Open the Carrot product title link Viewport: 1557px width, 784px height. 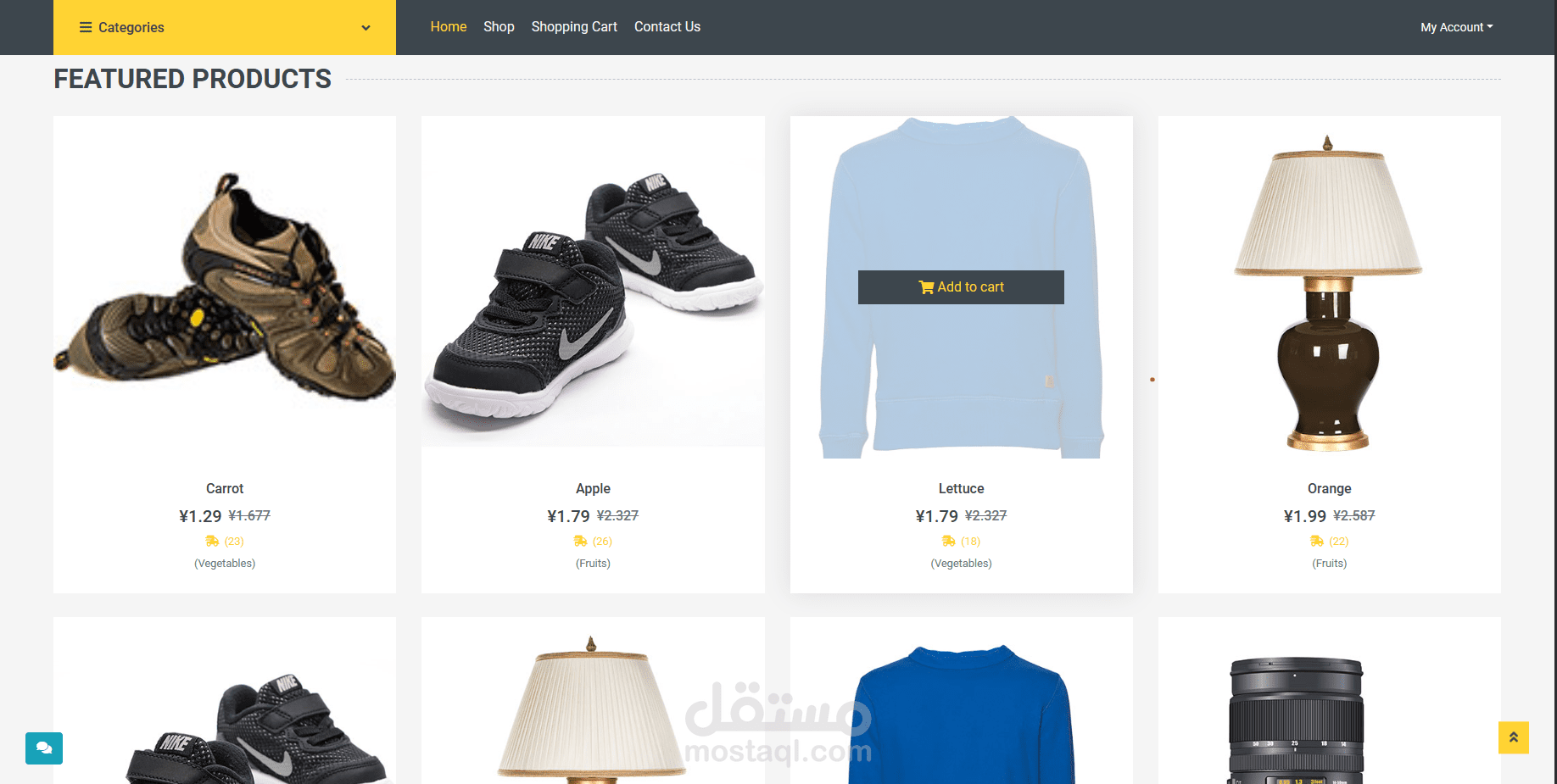coord(225,489)
